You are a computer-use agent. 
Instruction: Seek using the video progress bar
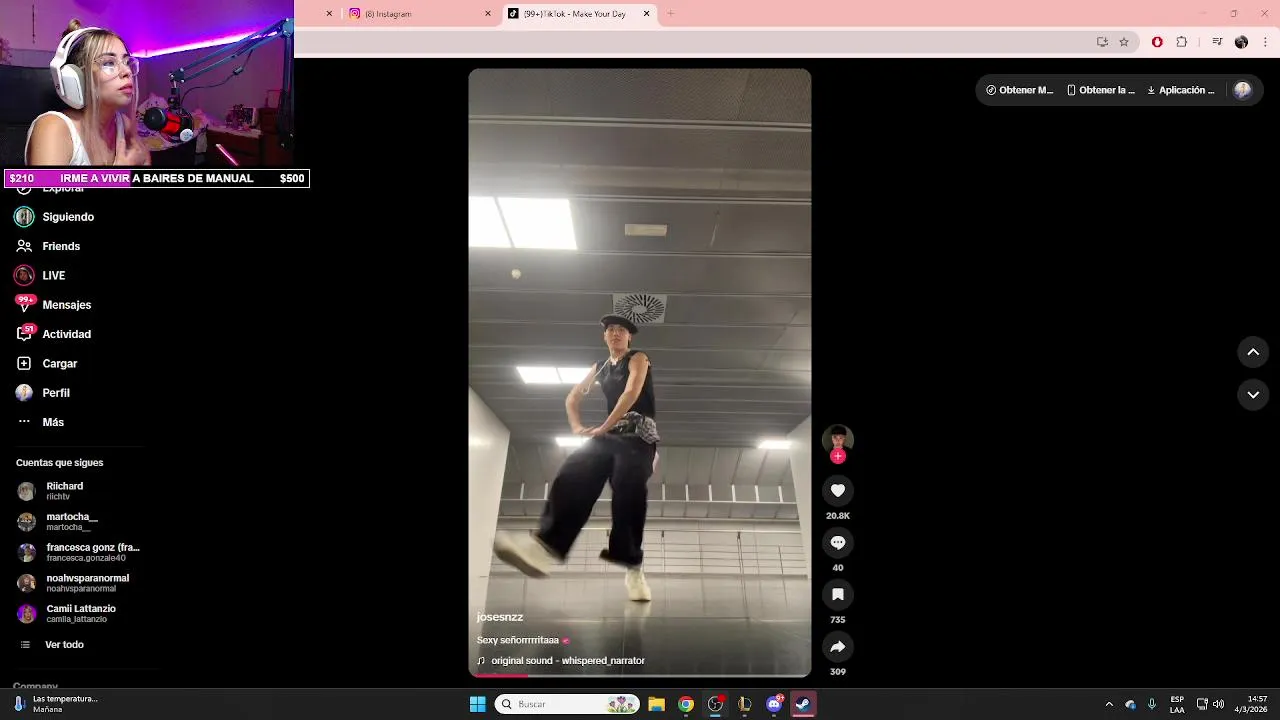click(x=640, y=675)
